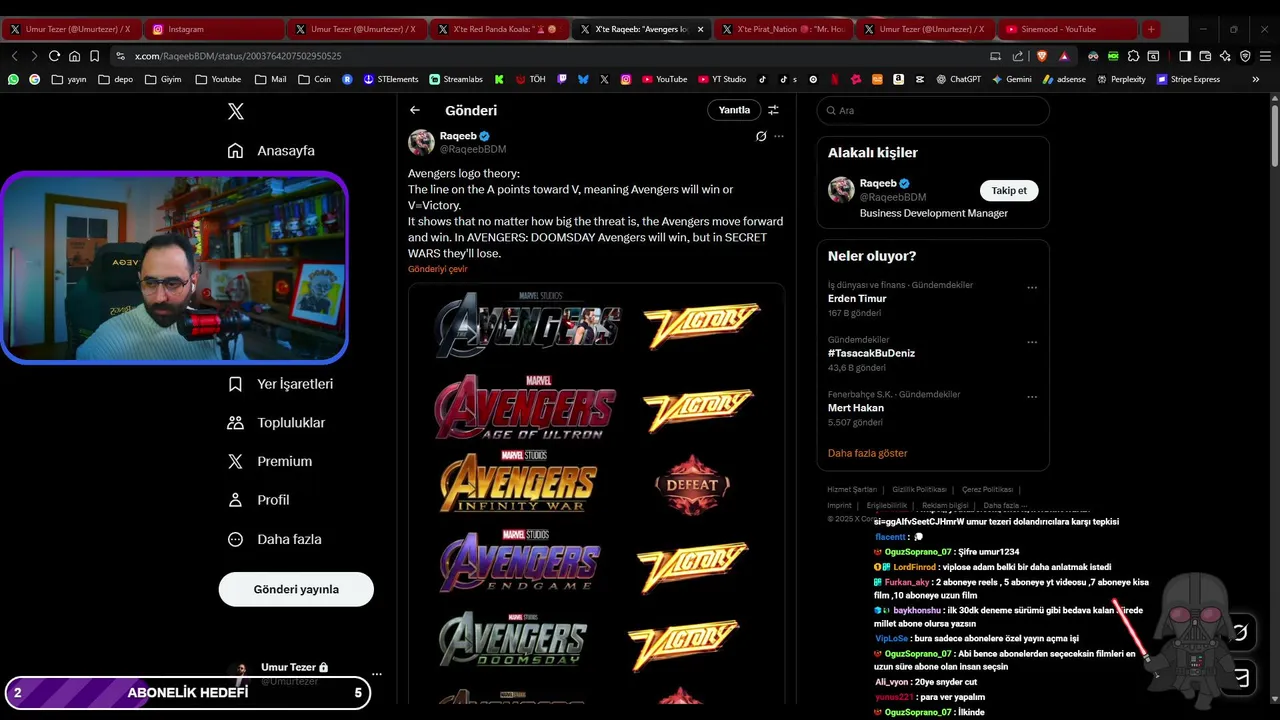Open Yer İşaretleri bookmarks page
Image resolution: width=1280 pixels, height=720 pixels.
280,384
